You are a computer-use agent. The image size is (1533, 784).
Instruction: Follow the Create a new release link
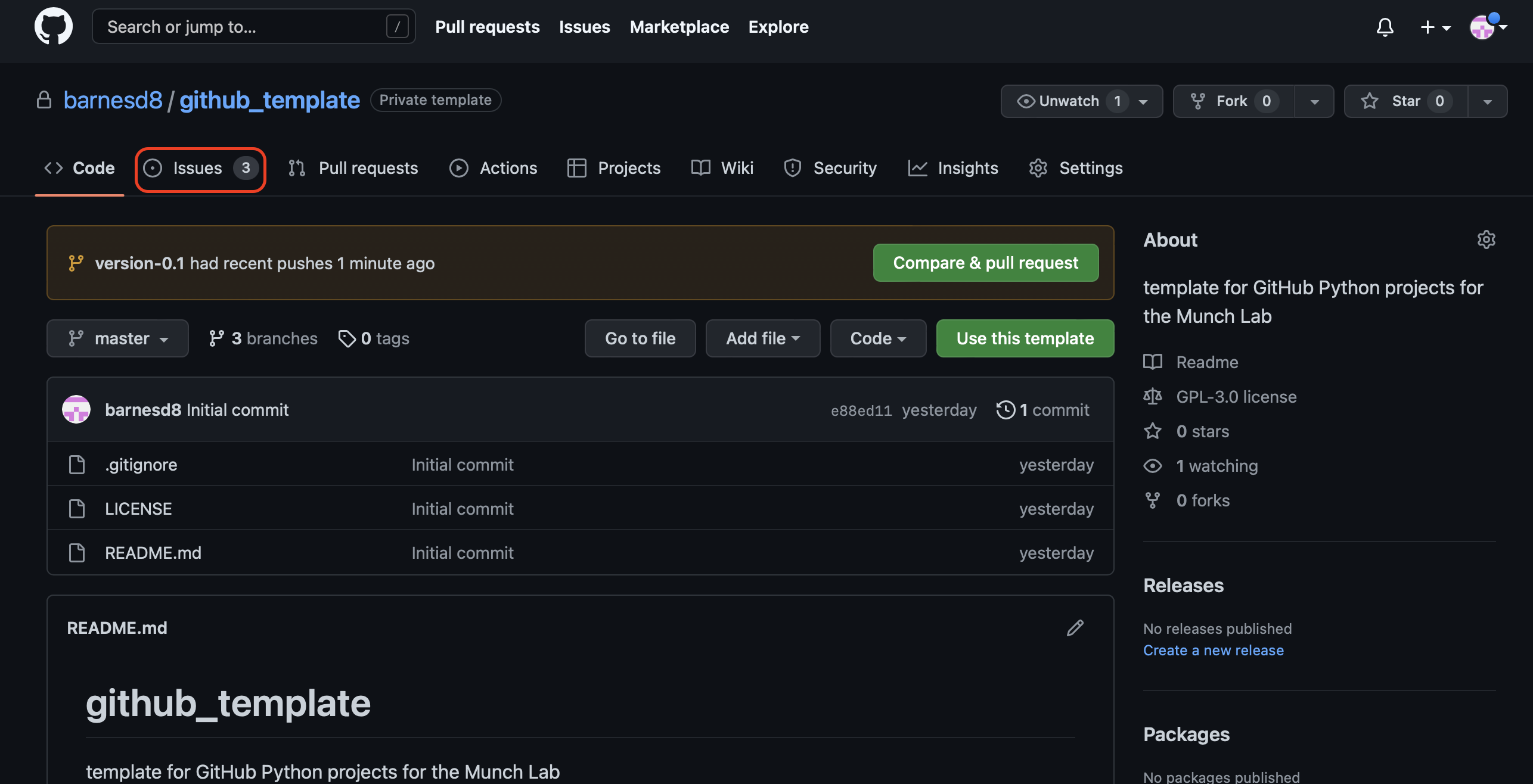1213,650
